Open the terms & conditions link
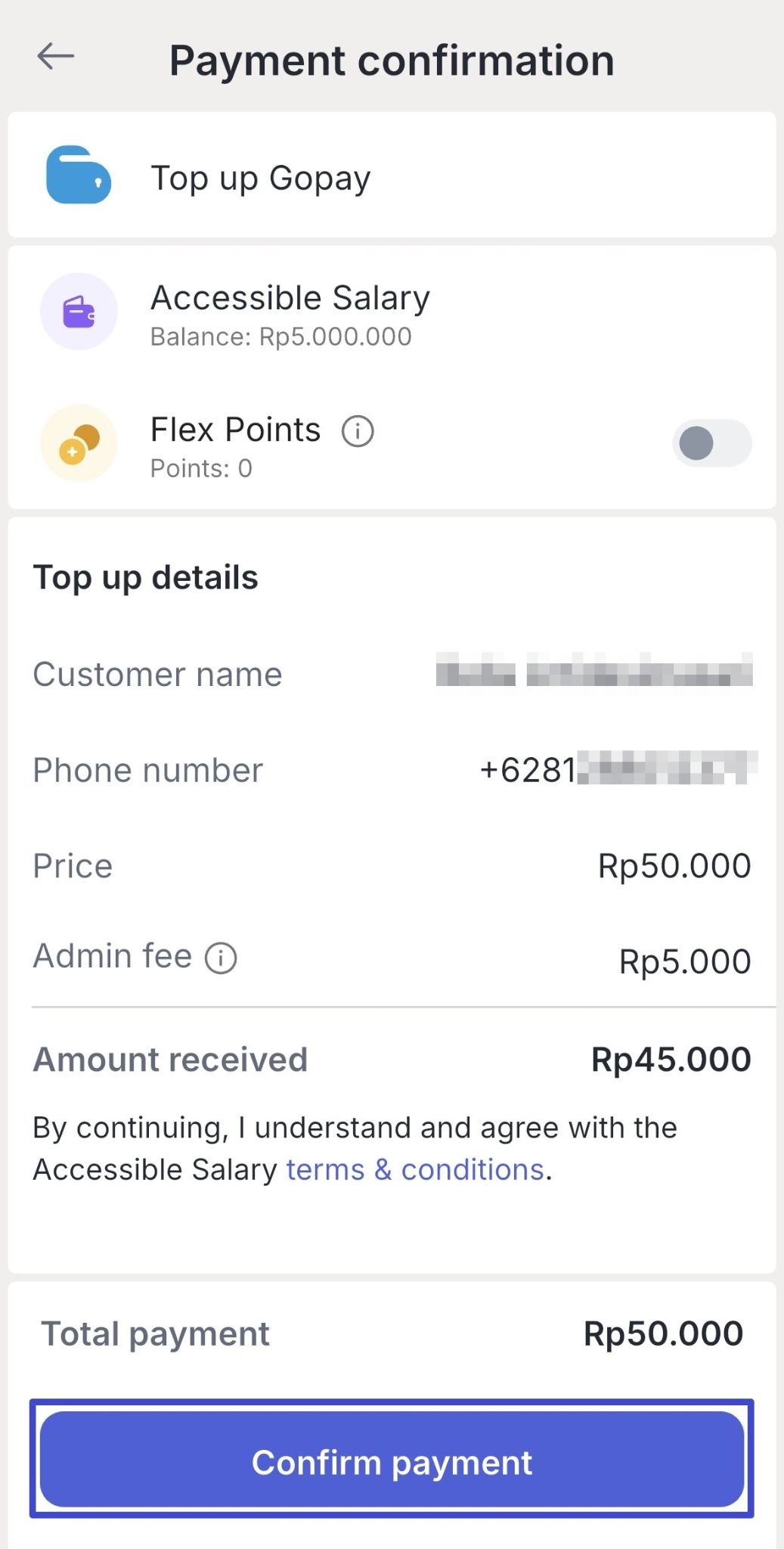This screenshot has width=784, height=1549. (x=415, y=1170)
